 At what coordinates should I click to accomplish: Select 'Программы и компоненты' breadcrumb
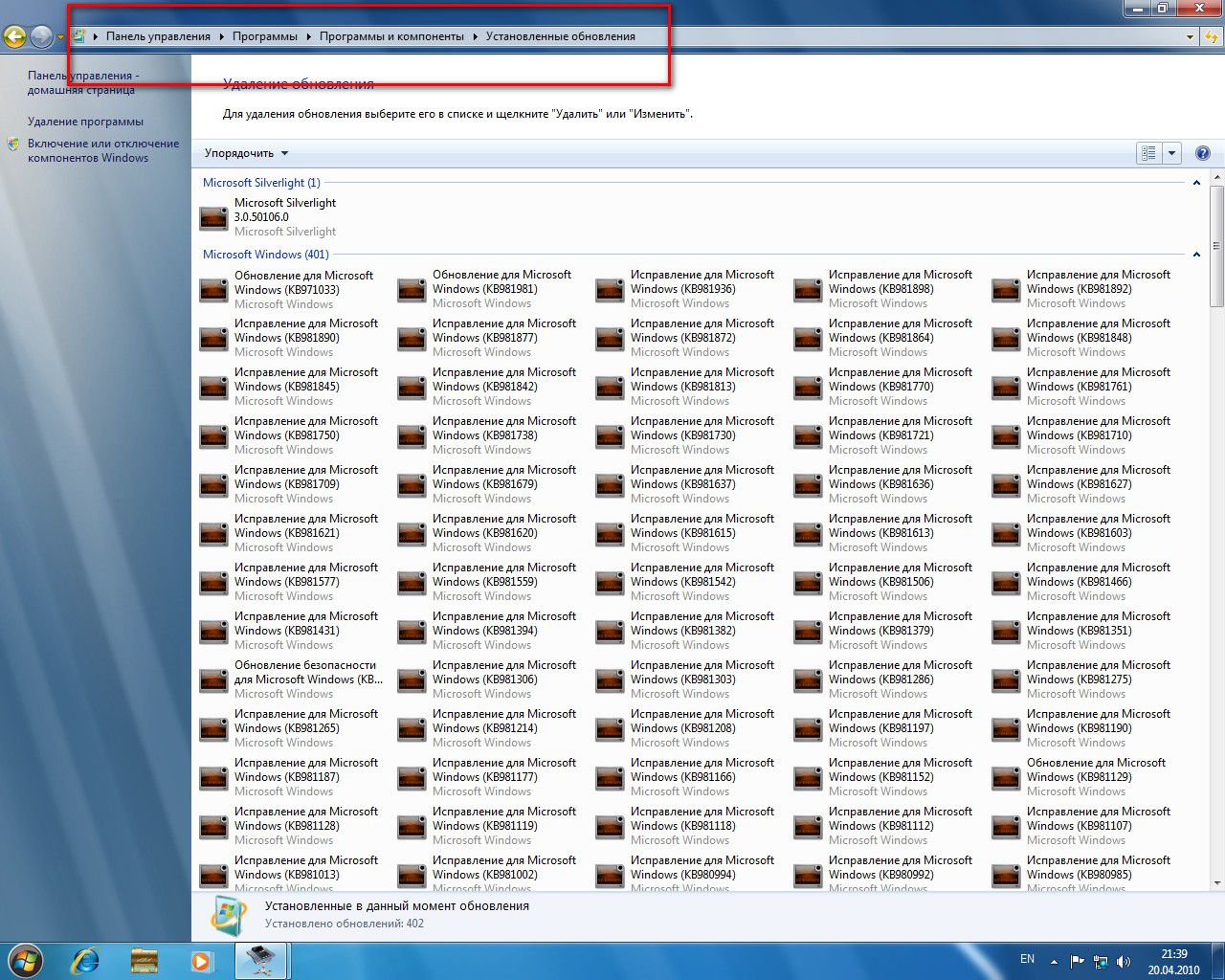click(x=391, y=36)
